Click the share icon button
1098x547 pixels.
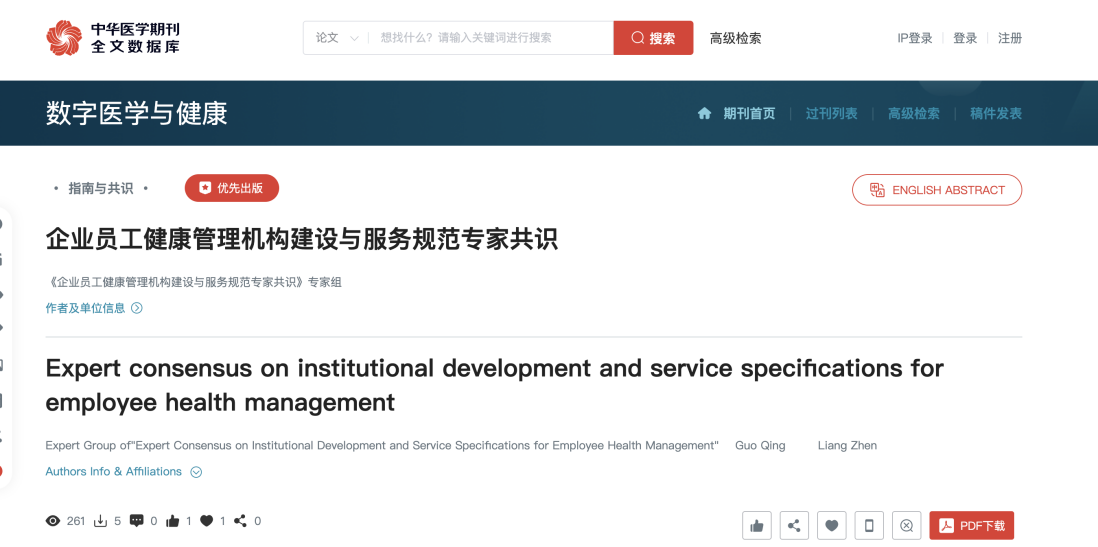click(x=794, y=525)
